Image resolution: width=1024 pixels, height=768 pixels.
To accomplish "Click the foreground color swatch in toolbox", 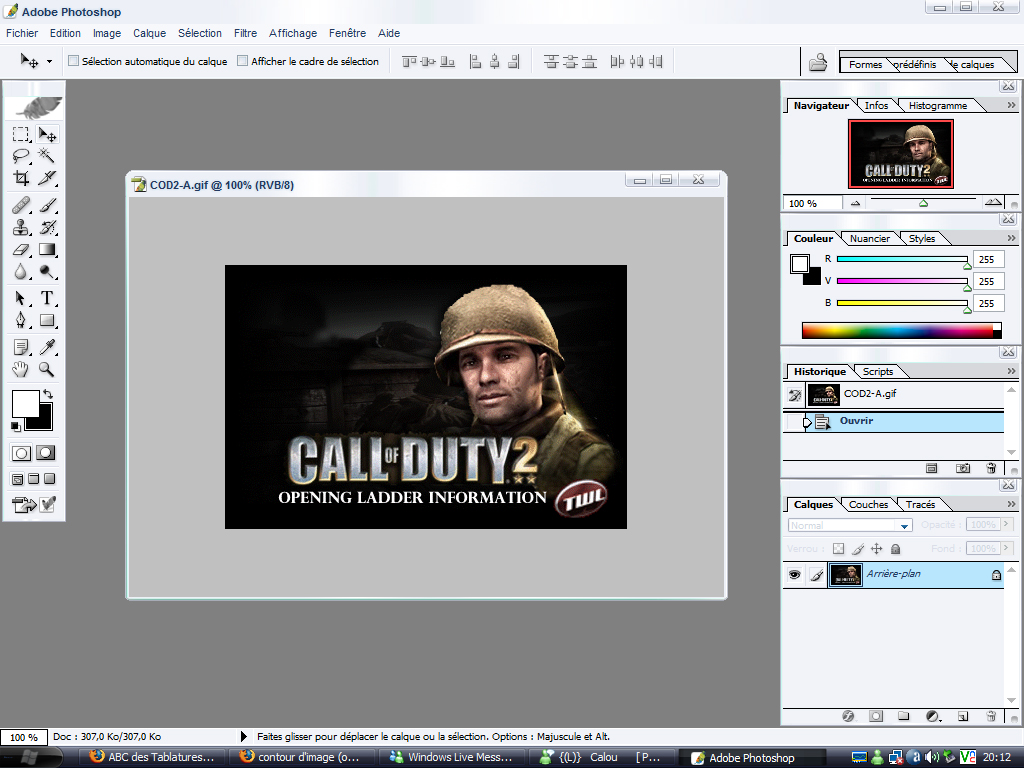I will click(25, 404).
